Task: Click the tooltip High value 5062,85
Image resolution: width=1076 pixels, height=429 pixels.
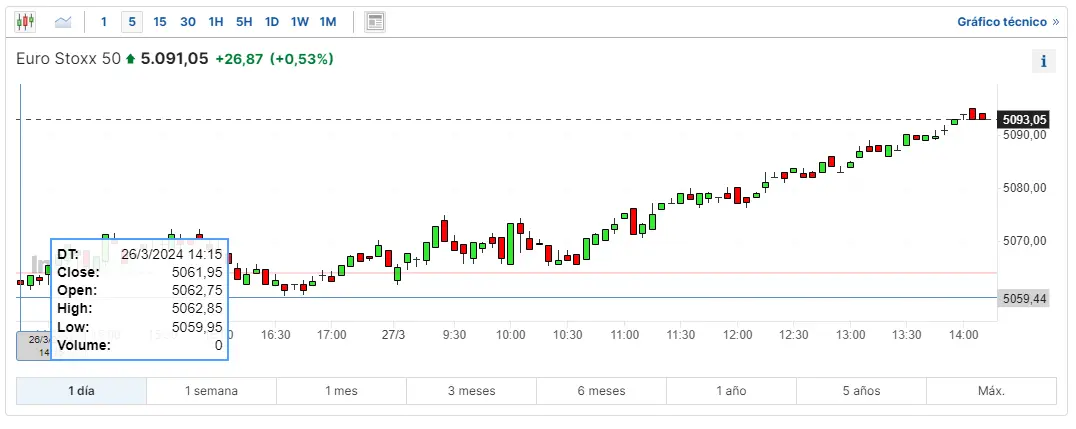Action: pos(197,309)
